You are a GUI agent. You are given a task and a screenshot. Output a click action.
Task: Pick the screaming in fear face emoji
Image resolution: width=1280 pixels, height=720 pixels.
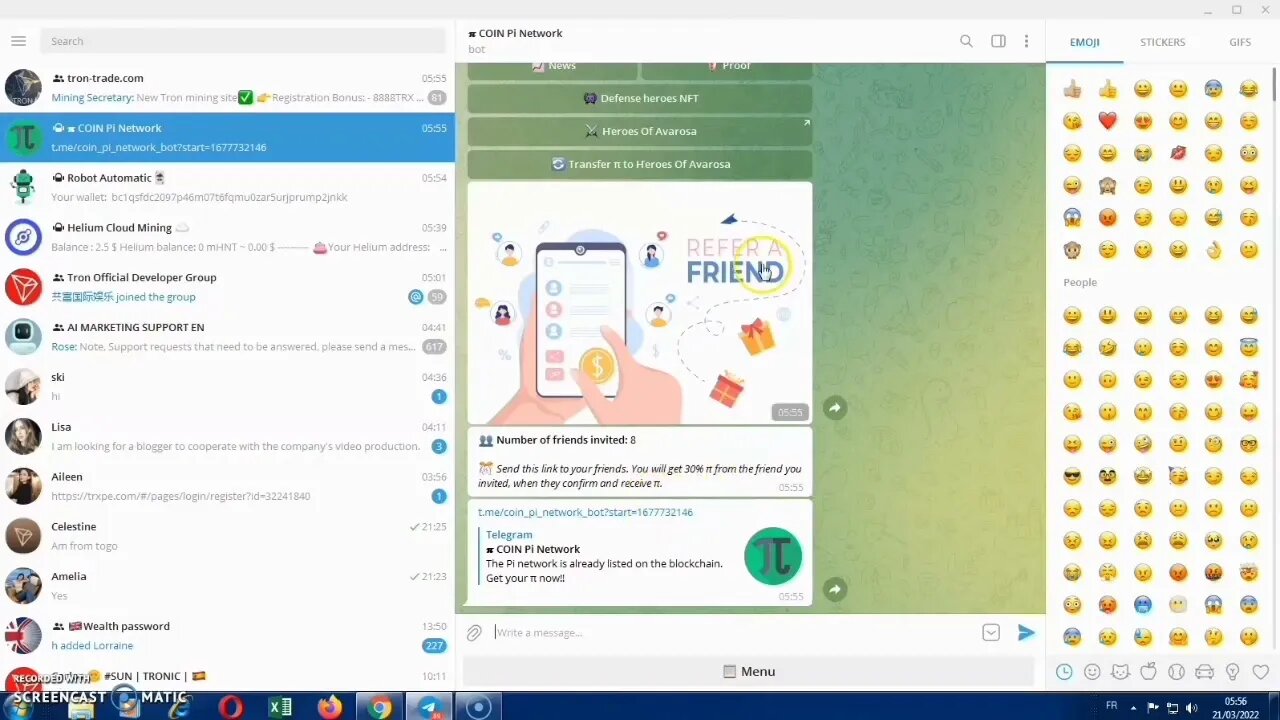[x=1072, y=217]
